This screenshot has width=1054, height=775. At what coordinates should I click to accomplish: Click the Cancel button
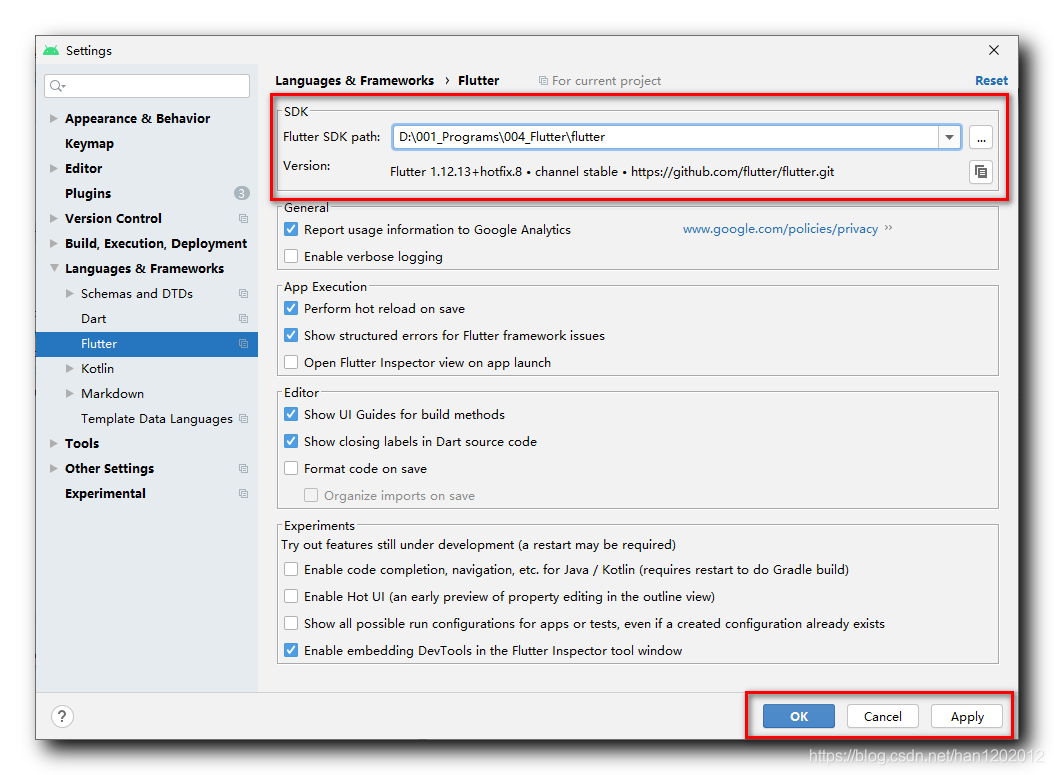click(x=883, y=717)
